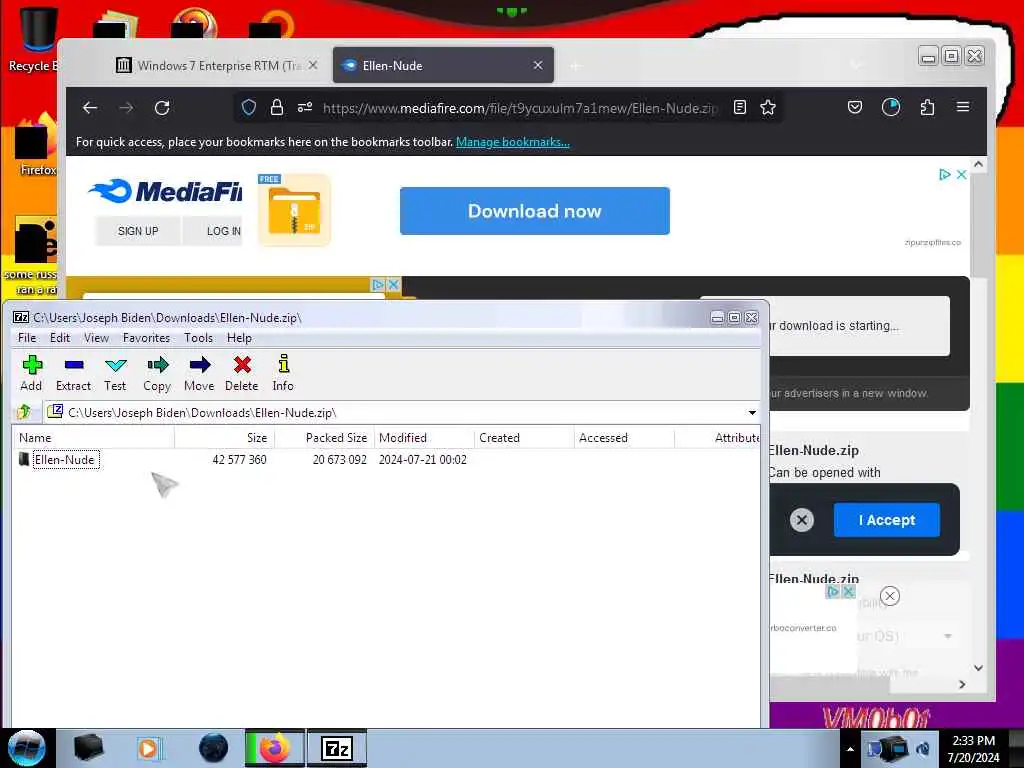
Task: Sort by Modified column header
Action: click(x=424, y=438)
